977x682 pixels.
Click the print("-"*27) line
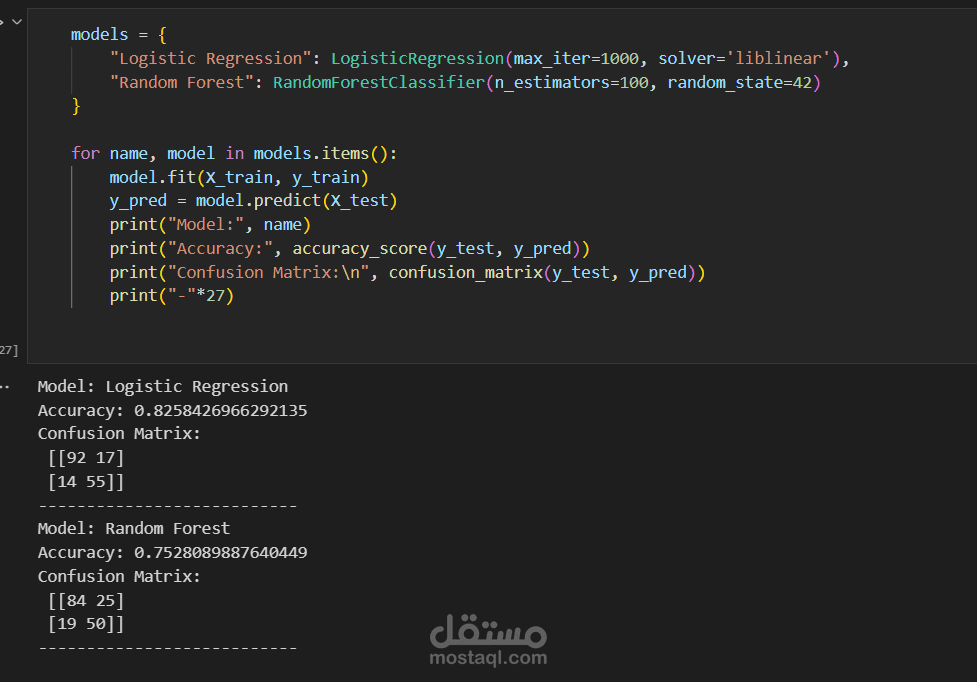tap(171, 295)
